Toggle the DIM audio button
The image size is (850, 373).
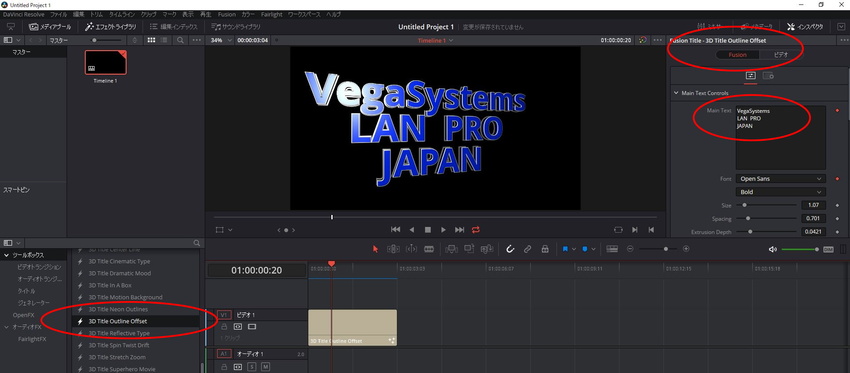click(x=828, y=249)
